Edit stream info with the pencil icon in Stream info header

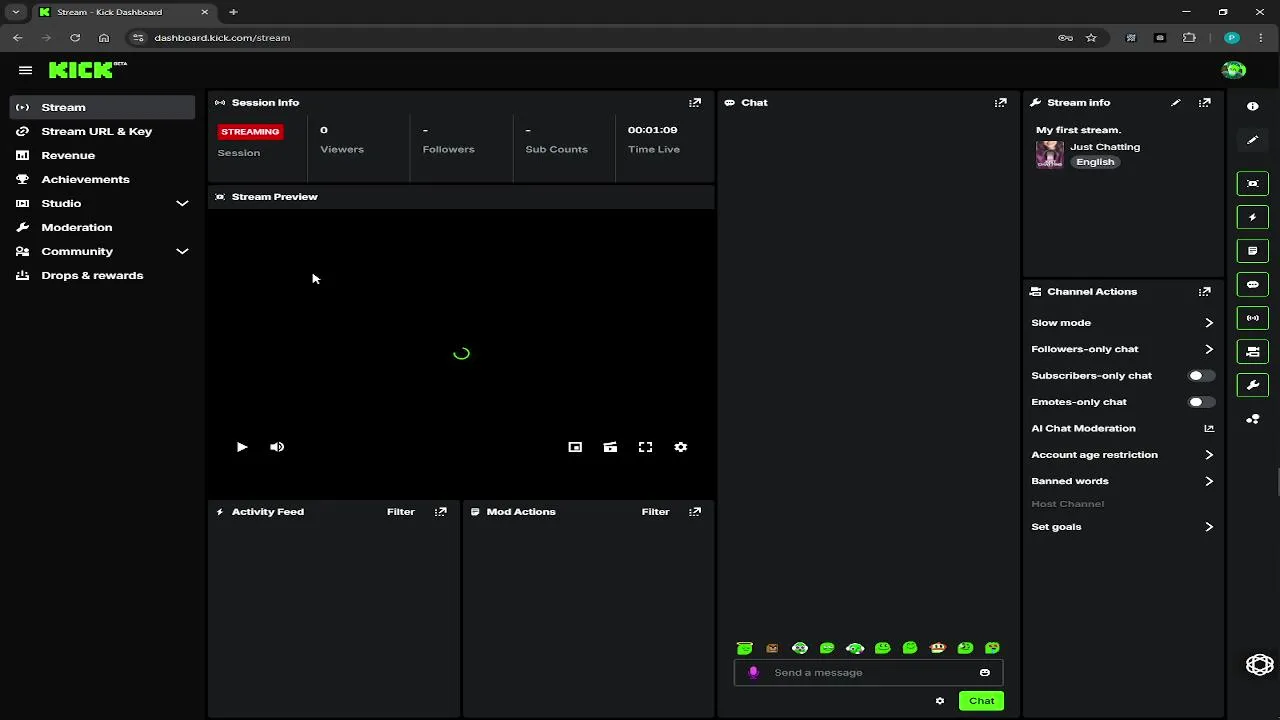[x=1176, y=102]
